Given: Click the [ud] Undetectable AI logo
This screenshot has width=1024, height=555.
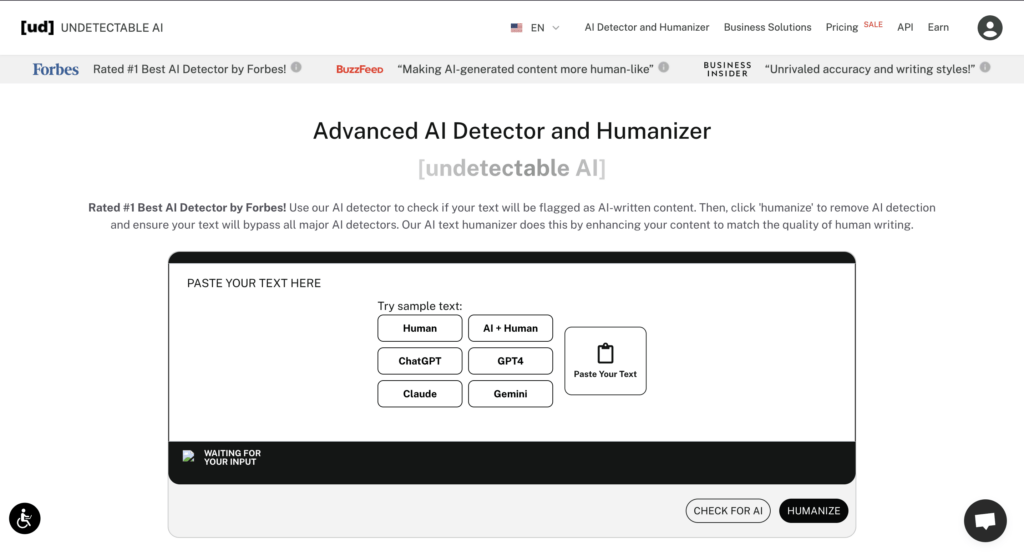Looking at the screenshot, I should [91, 27].
